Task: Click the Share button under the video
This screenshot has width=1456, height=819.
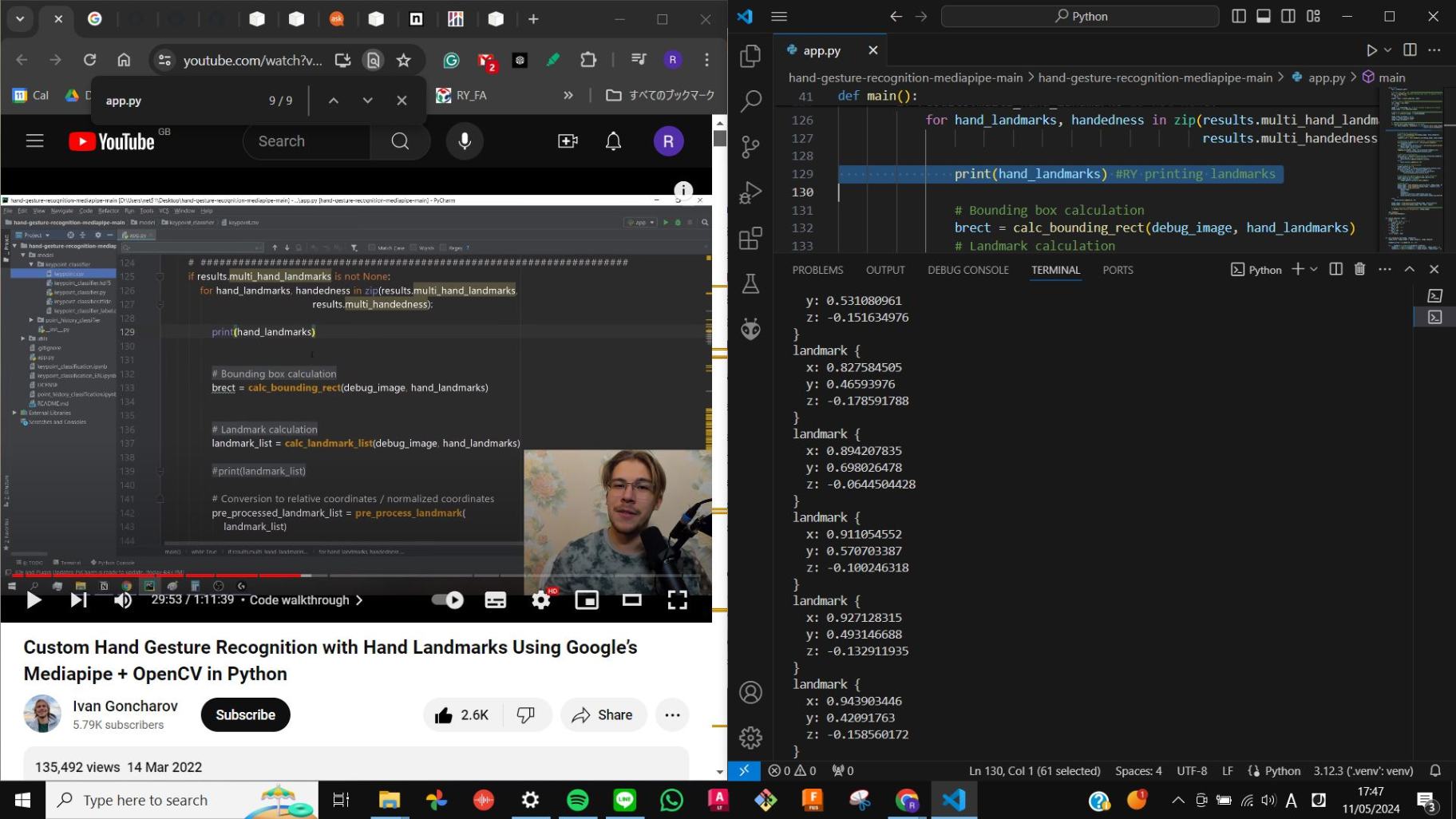Action: [603, 714]
